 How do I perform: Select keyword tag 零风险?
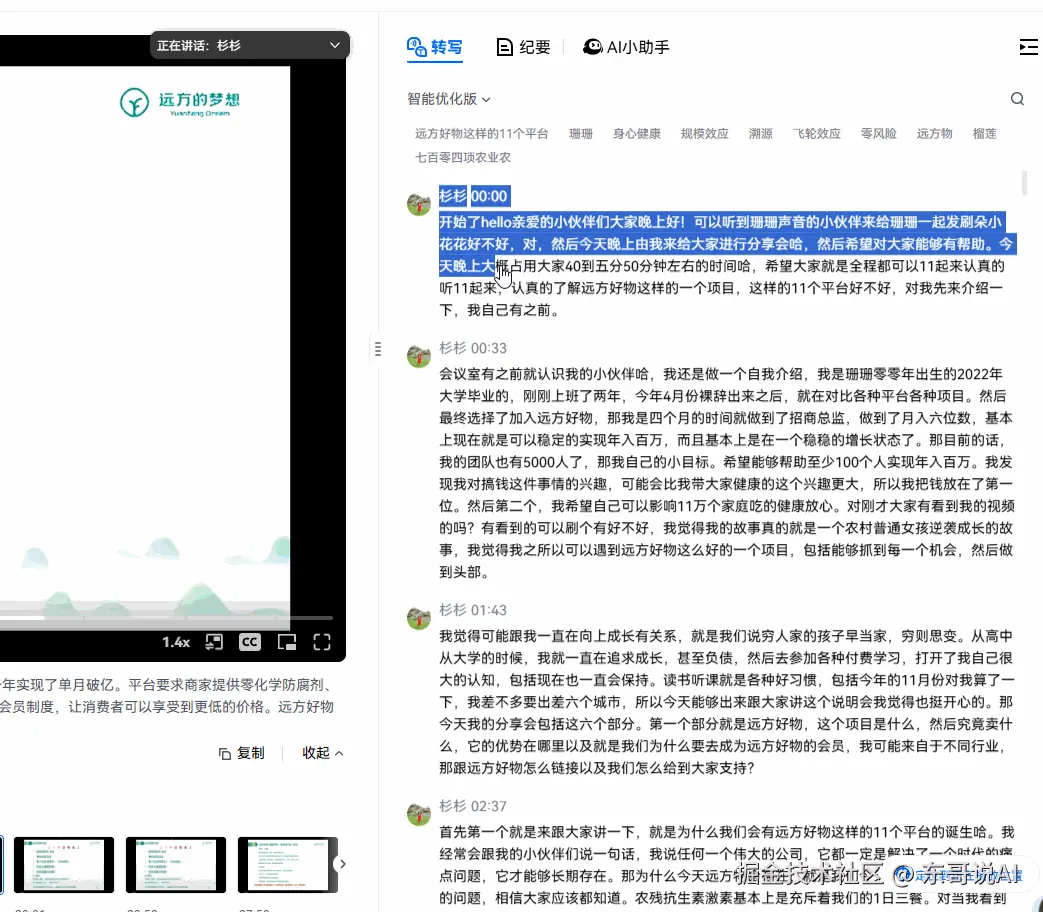878,134
